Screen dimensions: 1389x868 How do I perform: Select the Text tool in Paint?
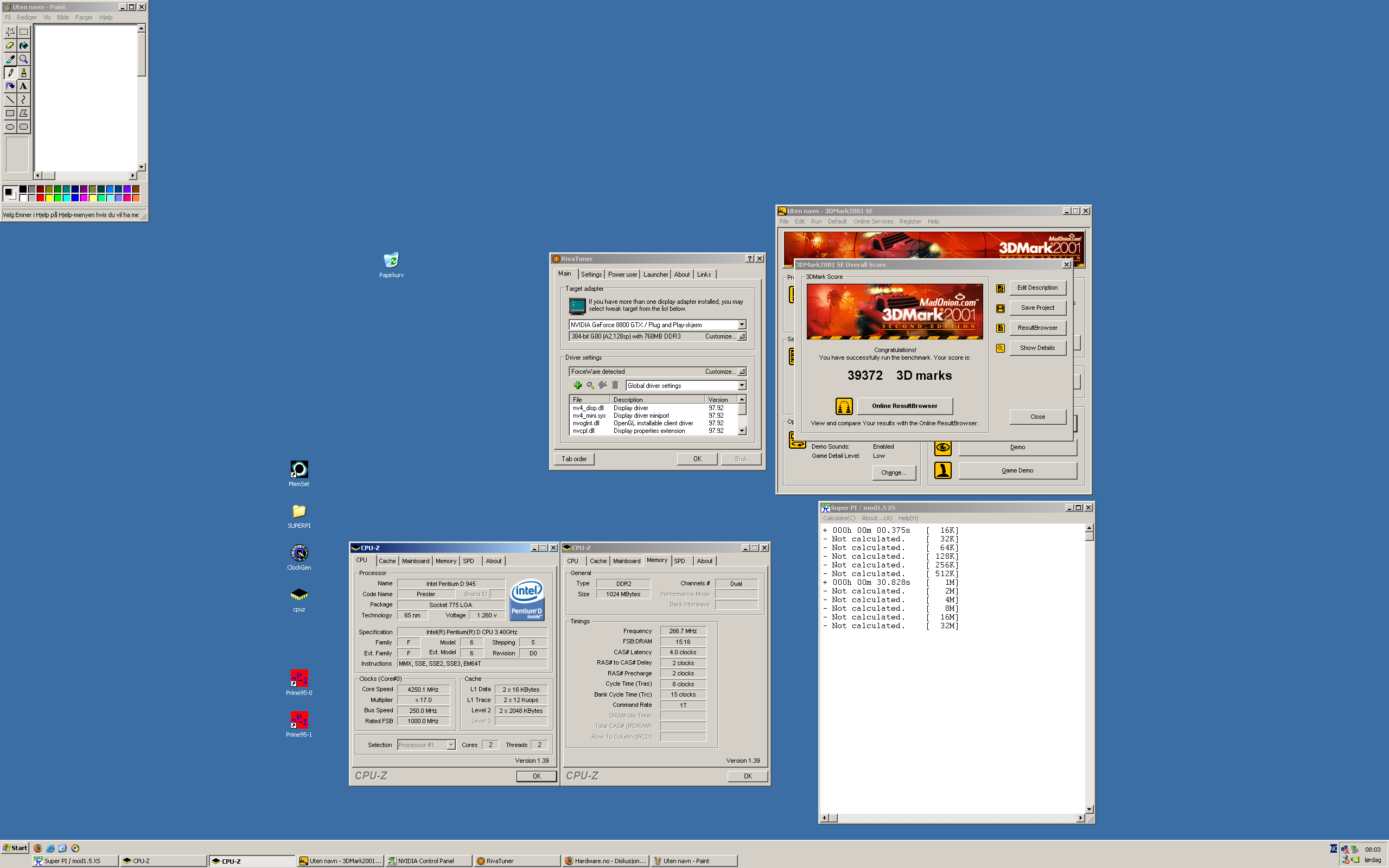tap(23, 86)
